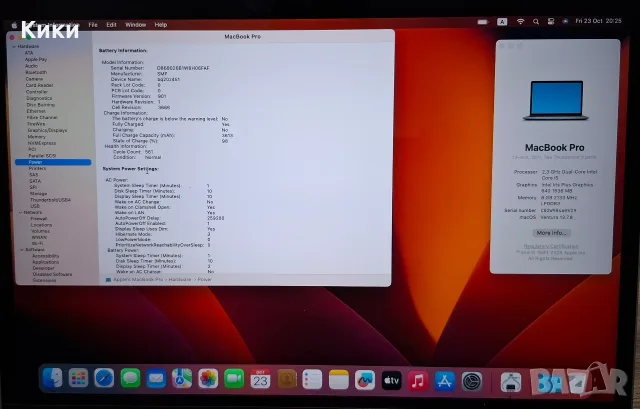
Task: Open Regulatory Certification link
Action: (x=551, y=246)
